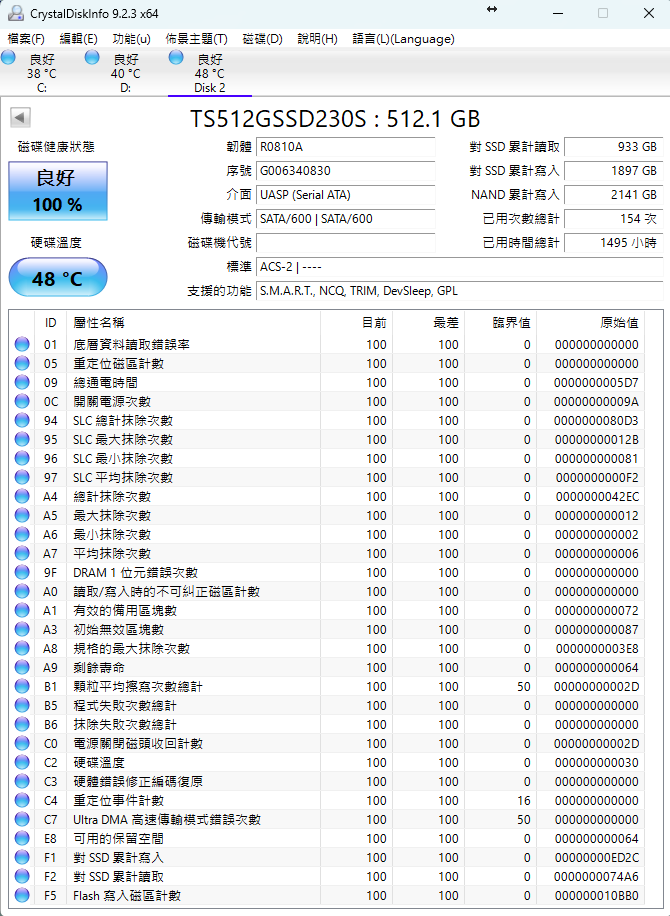670x916 pixels.
Task: Click the status icon for SLC 最大抹除次數
Action: coord(22,439)
